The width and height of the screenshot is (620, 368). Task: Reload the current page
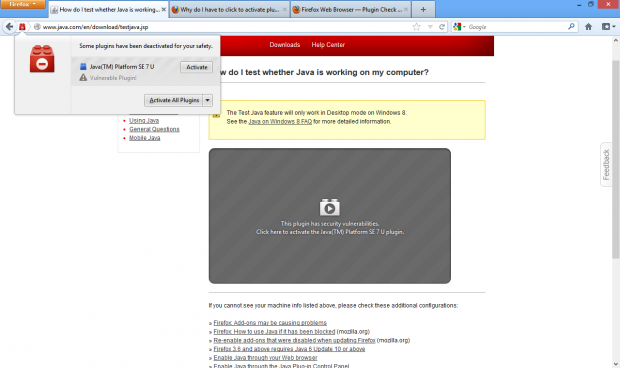[442, 27]
